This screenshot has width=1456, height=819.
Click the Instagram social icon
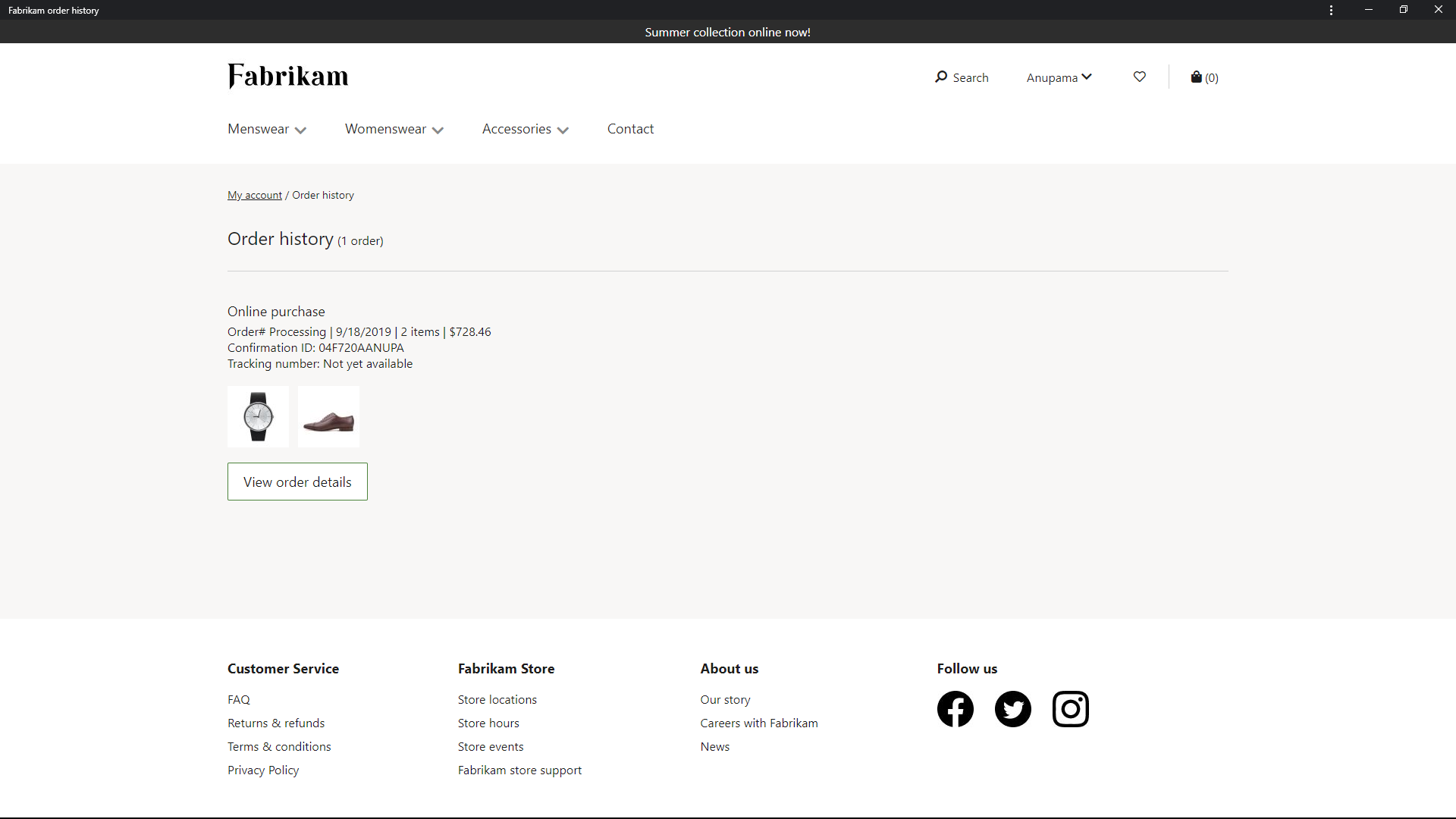click(1070, 708)
